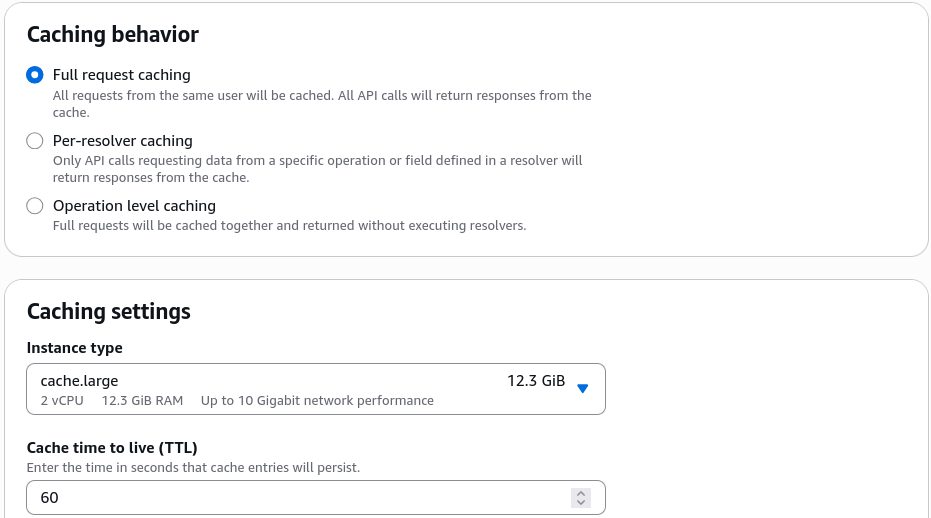Enable the Operation level caching radio button
Viewport: 931px width, 518px height.
coord(34,206)
